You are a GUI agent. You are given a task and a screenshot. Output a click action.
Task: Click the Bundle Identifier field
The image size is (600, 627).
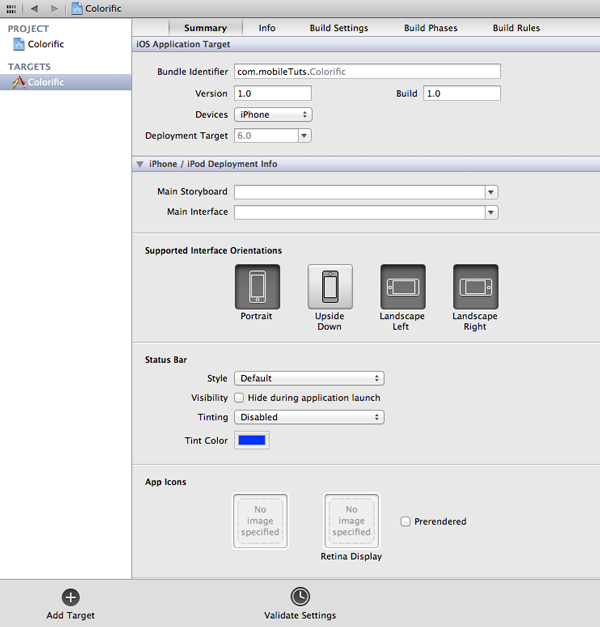point(367,72)
